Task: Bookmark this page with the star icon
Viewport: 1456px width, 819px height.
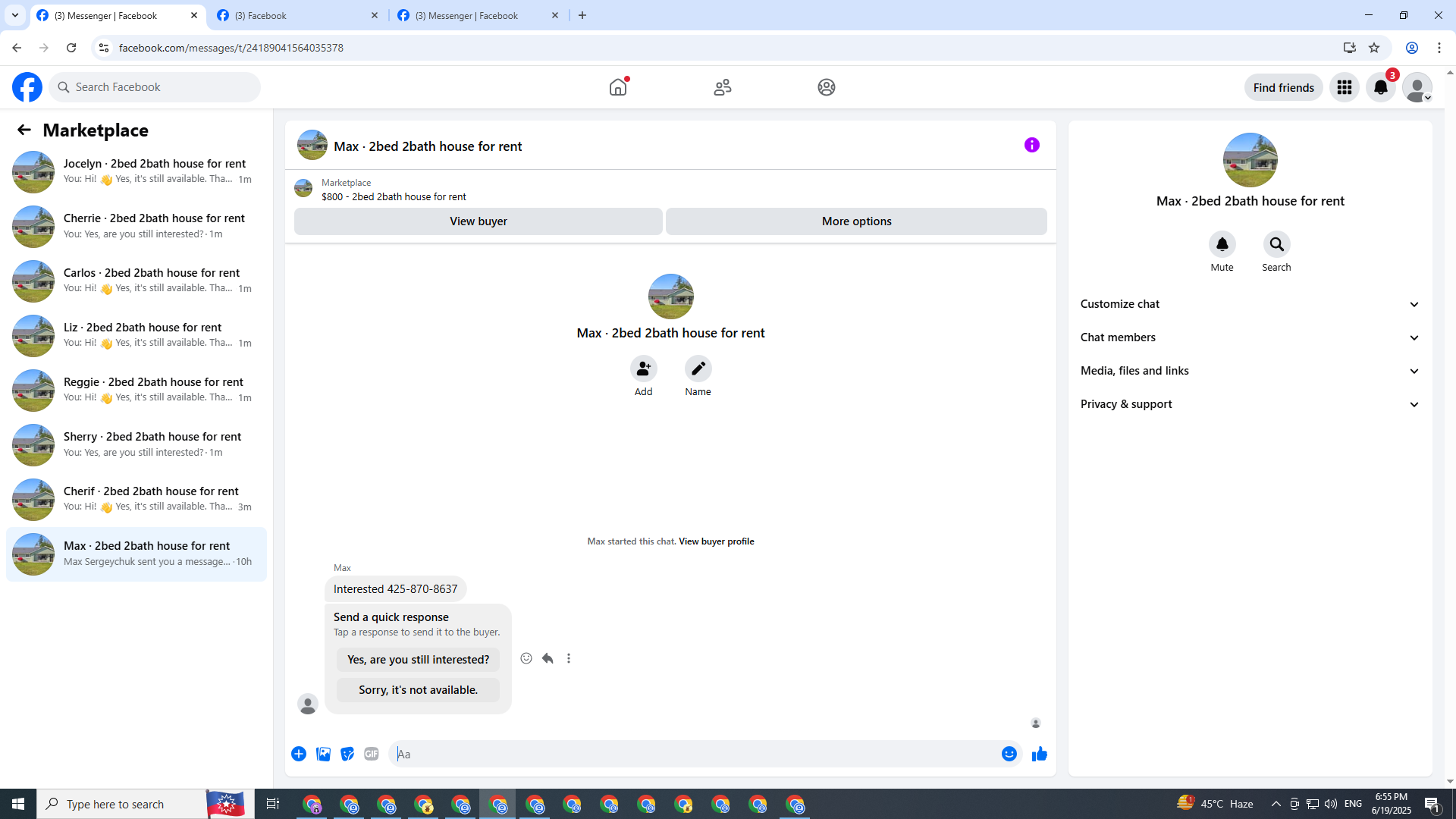Action: (1374, 48)
